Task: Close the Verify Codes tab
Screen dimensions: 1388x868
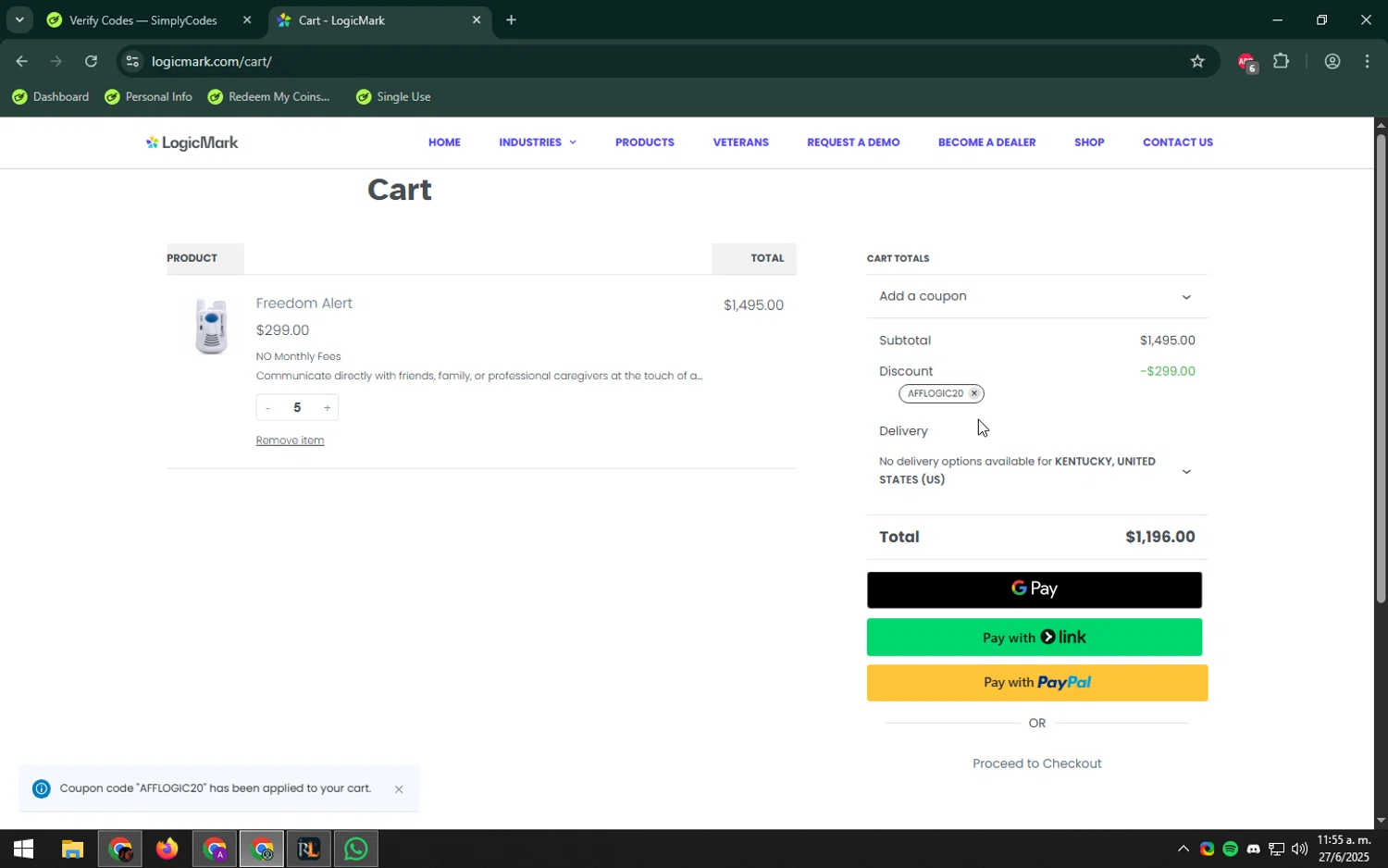Action: [247, 20]
